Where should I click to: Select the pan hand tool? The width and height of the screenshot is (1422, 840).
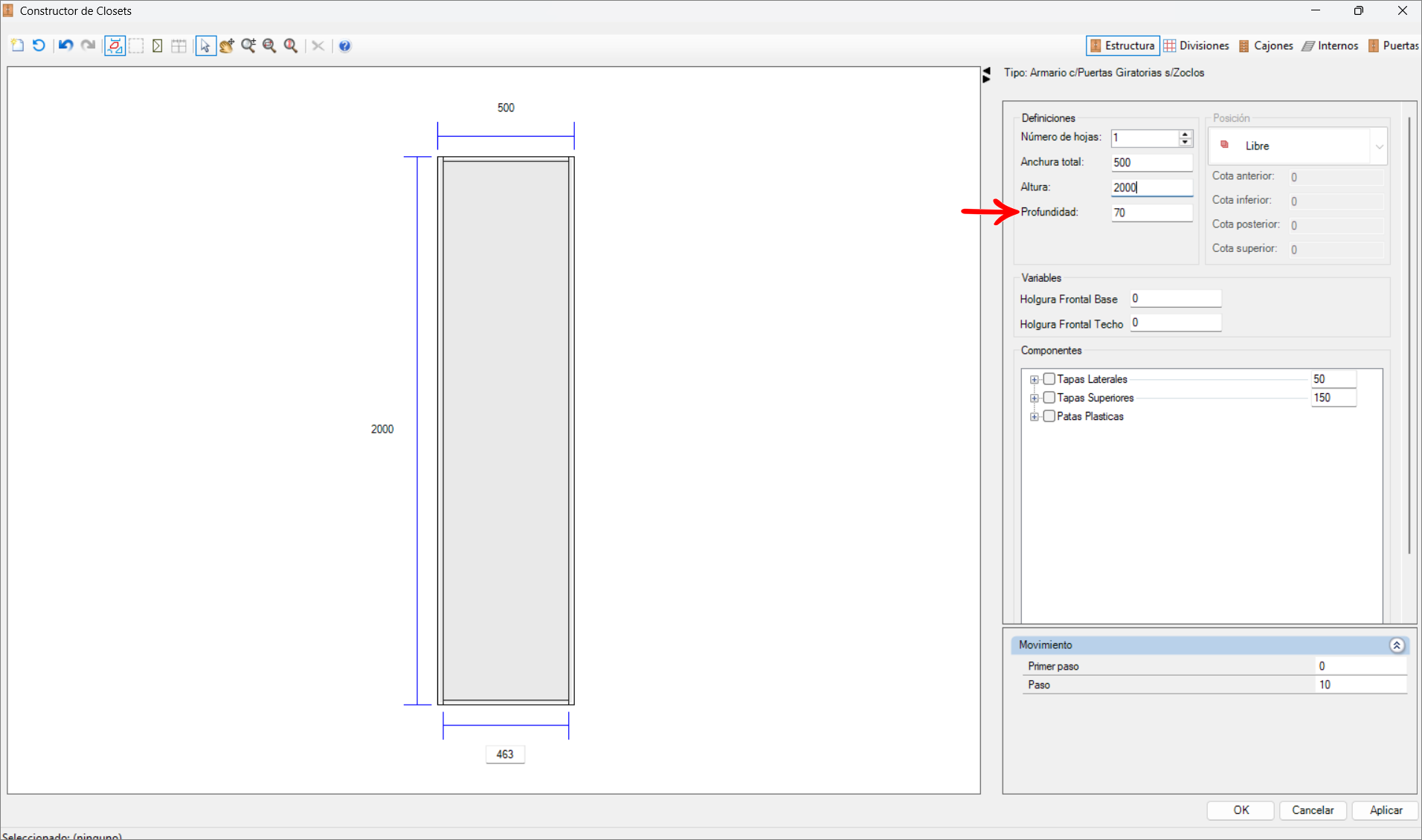pos(227,45)
